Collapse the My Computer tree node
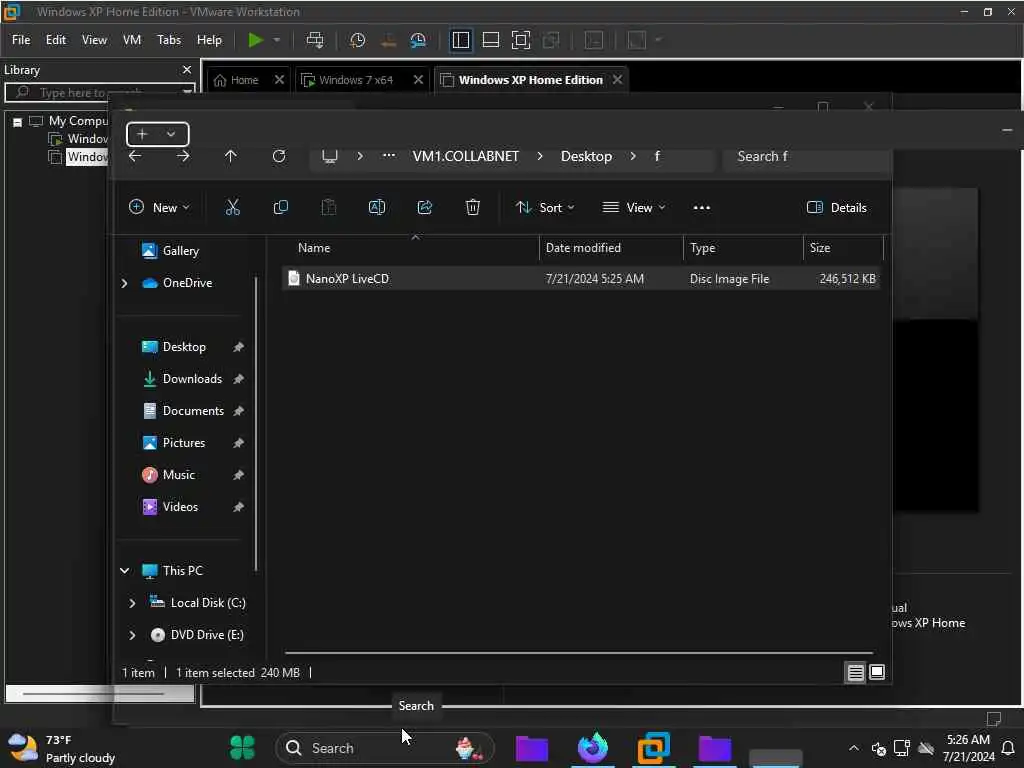 point(18,121)
